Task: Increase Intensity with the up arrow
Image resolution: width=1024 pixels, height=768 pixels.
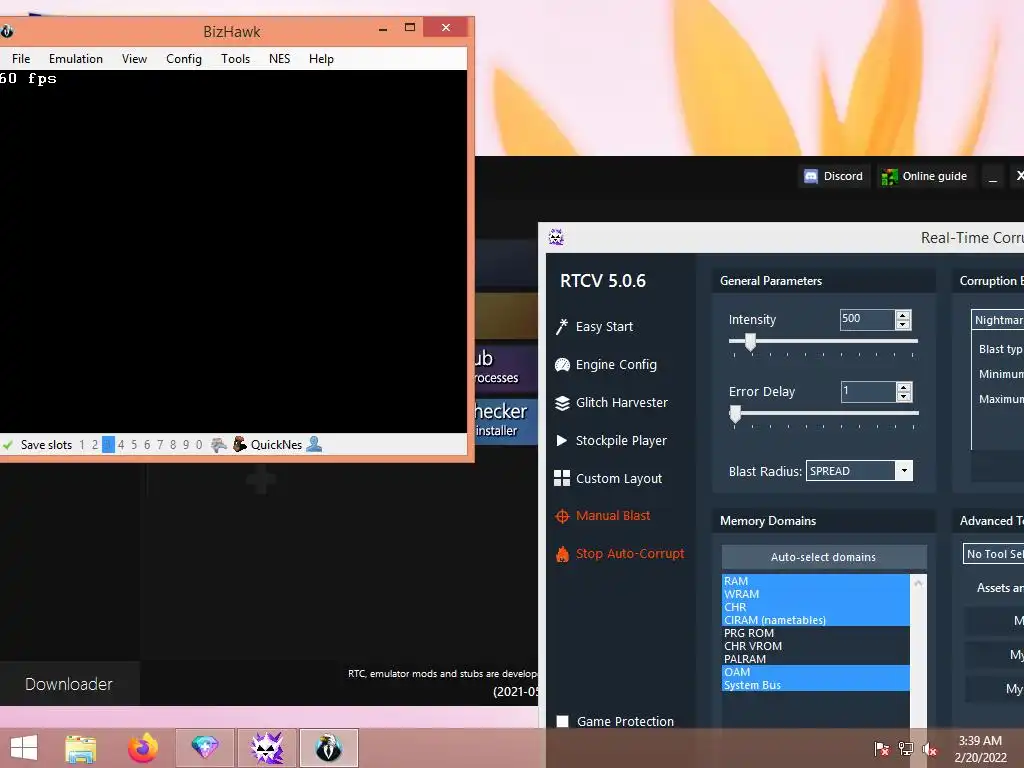Action: coord(903,315)
